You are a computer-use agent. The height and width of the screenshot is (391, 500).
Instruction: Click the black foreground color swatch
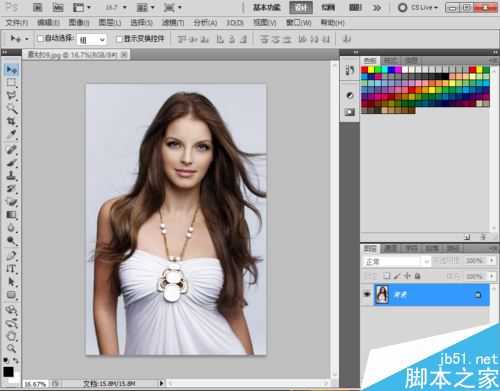(8, 371)
